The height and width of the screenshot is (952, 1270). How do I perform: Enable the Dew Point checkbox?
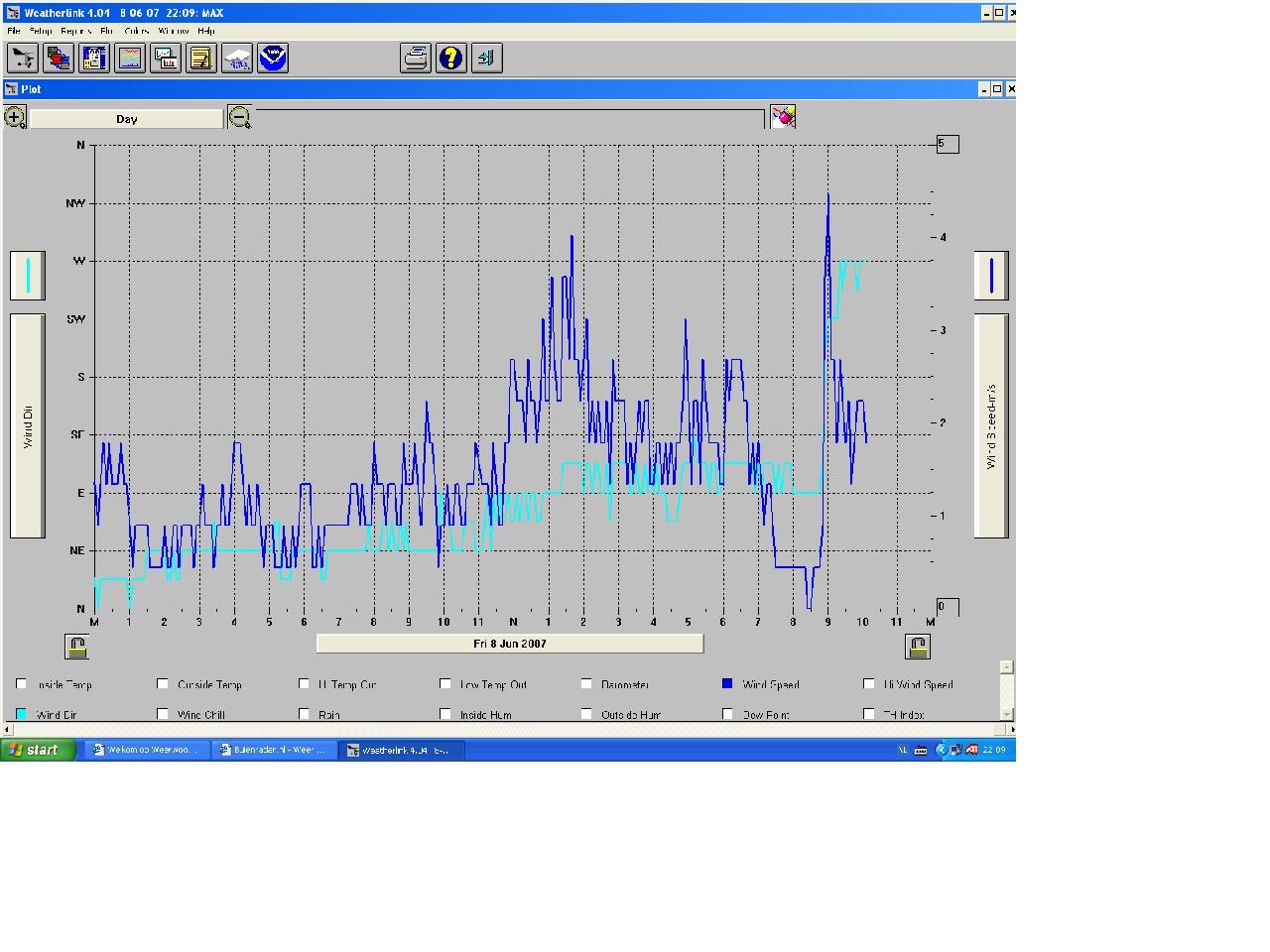pos(727,713)
